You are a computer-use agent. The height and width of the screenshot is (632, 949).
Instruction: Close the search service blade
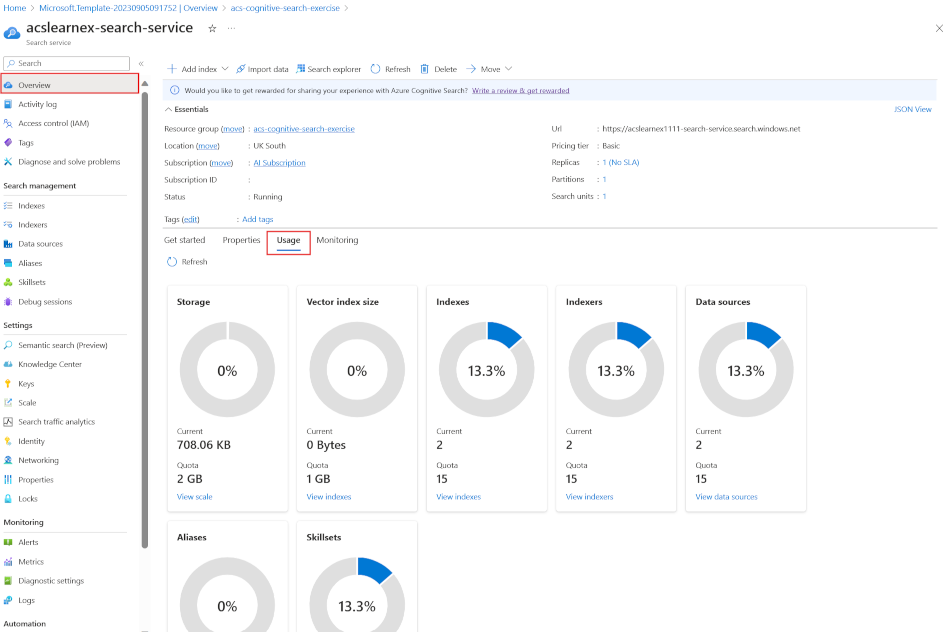[x=939, y=28]
